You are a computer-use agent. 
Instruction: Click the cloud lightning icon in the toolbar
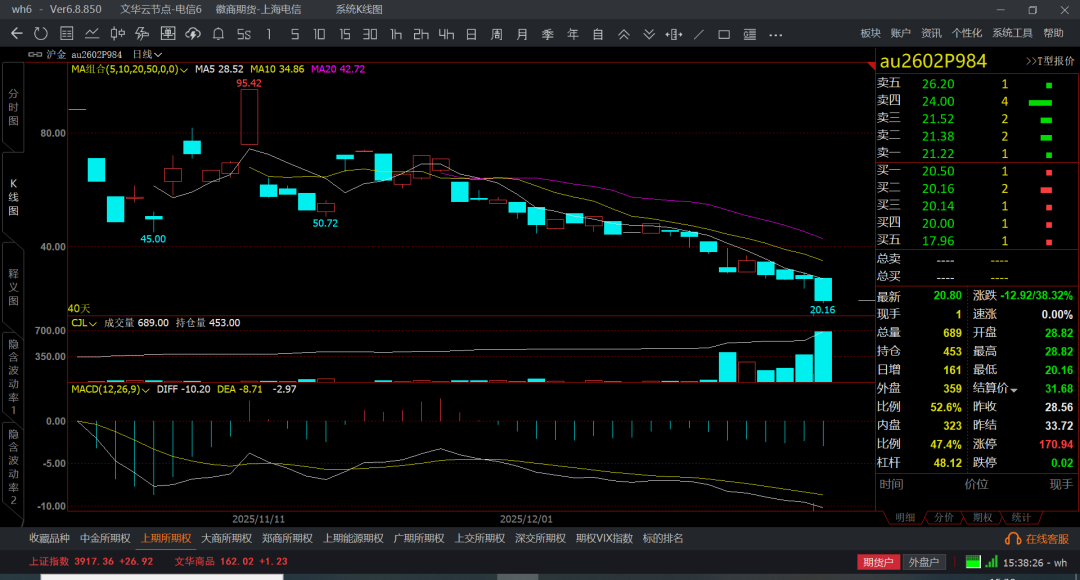point(193,33)
